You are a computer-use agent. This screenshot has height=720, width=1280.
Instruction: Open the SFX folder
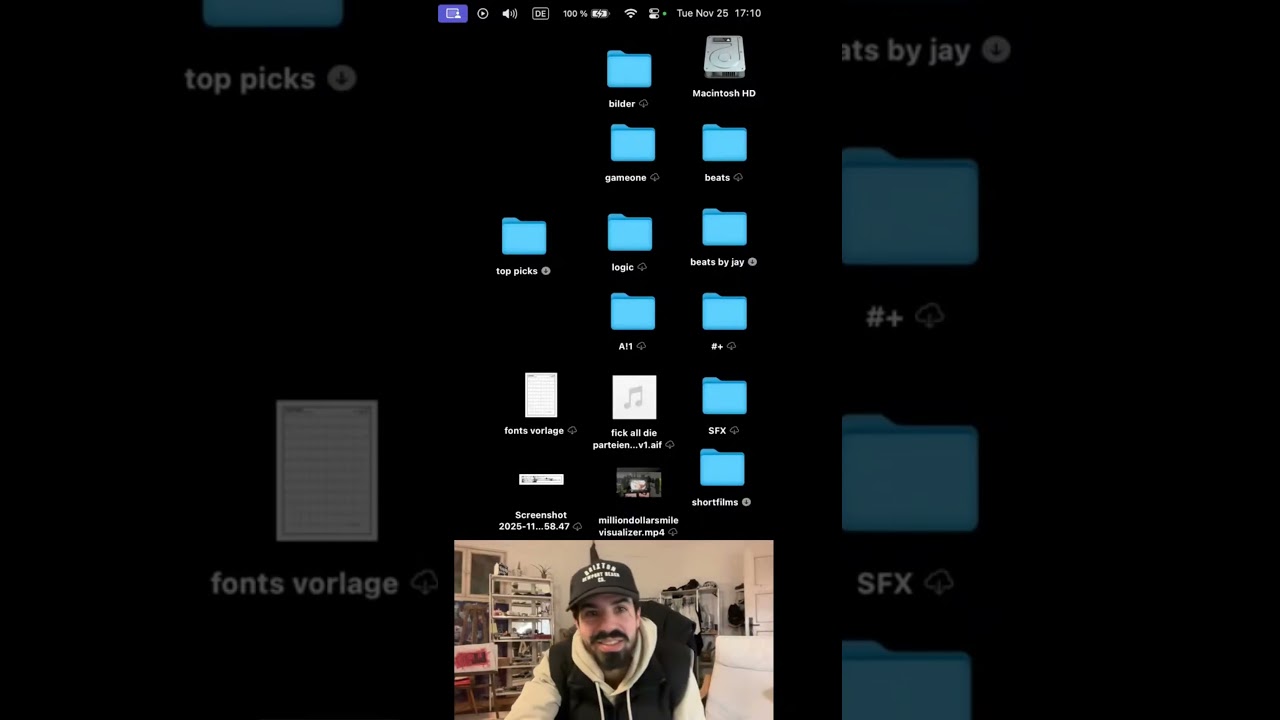pos(724,397)
